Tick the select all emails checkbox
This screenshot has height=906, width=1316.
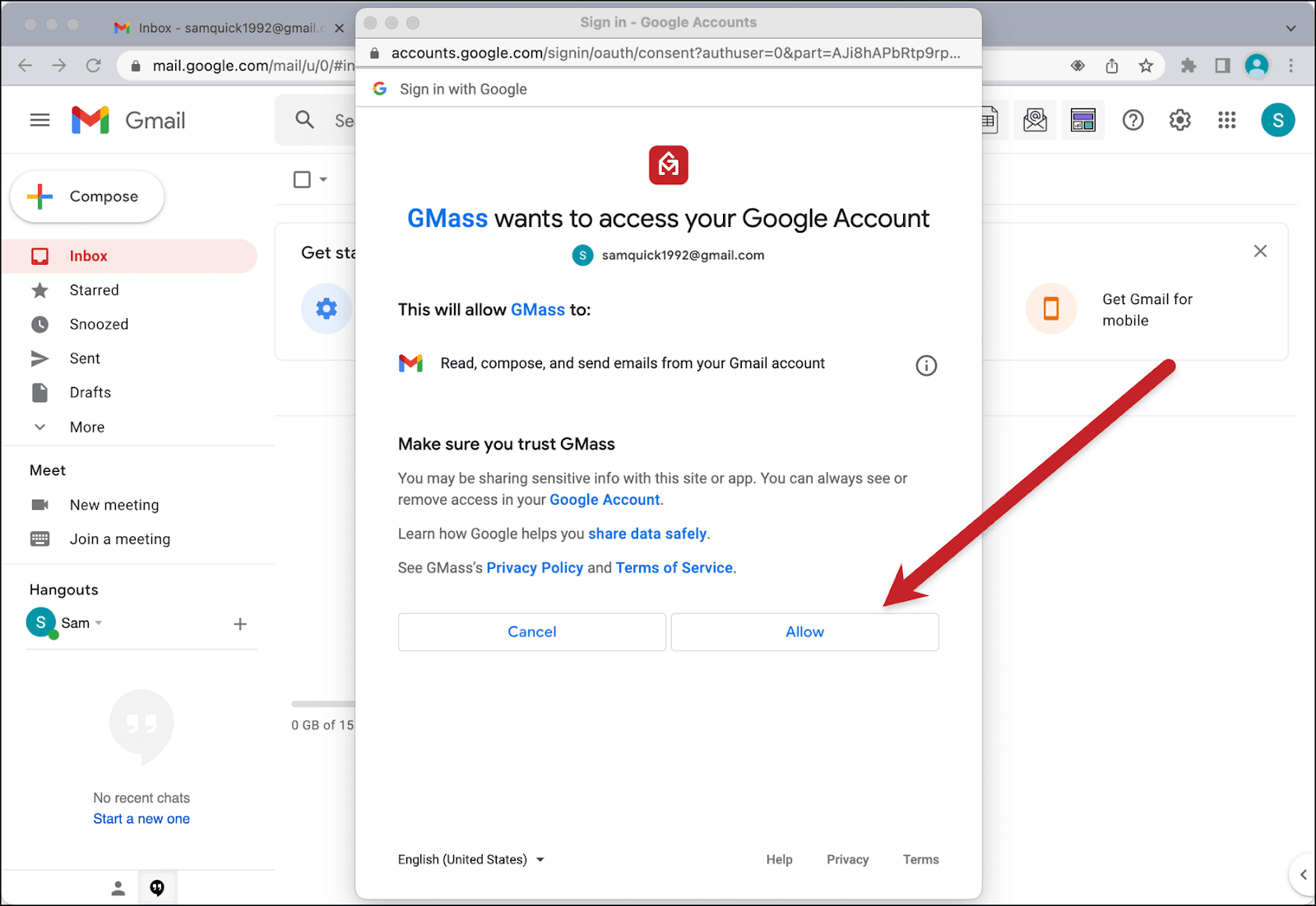302,179
